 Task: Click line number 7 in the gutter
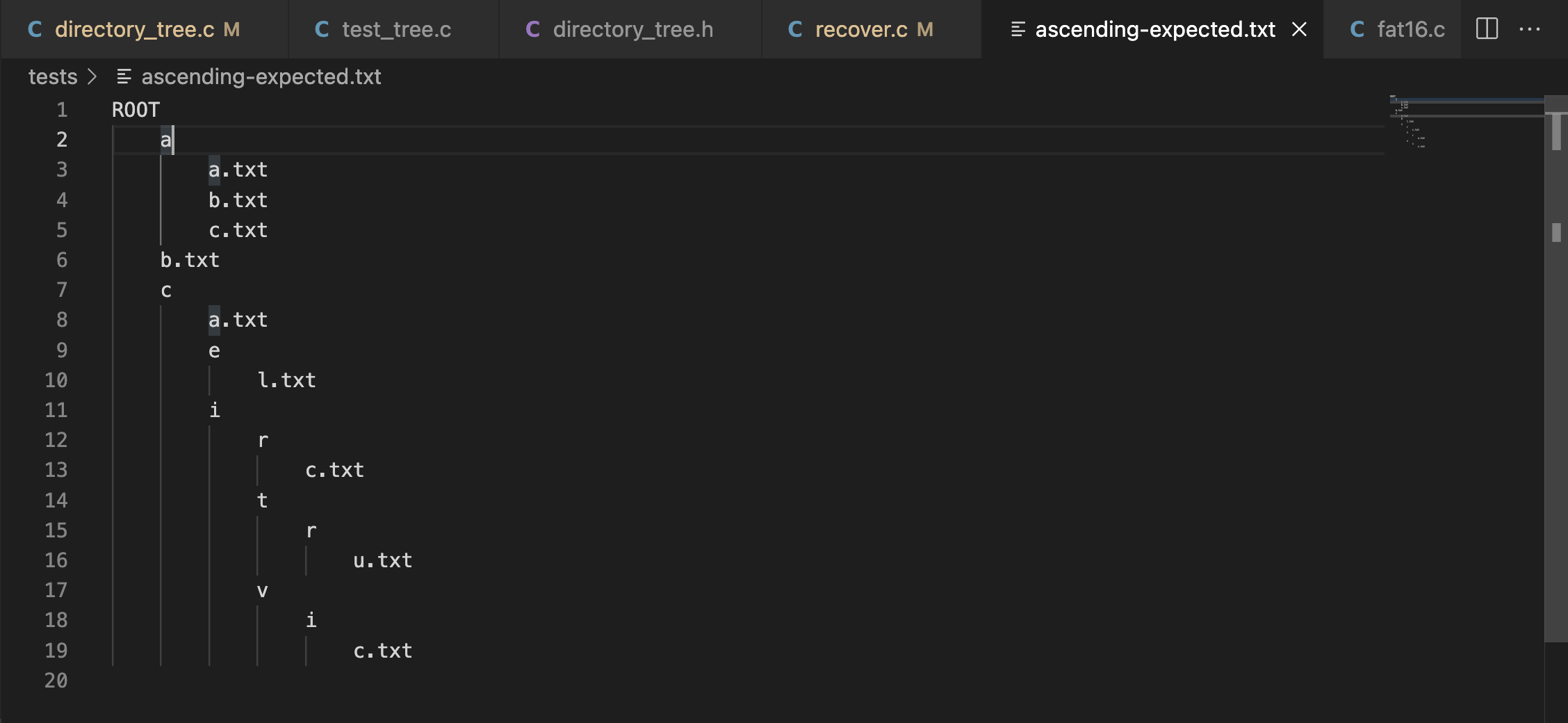[62, 290]
